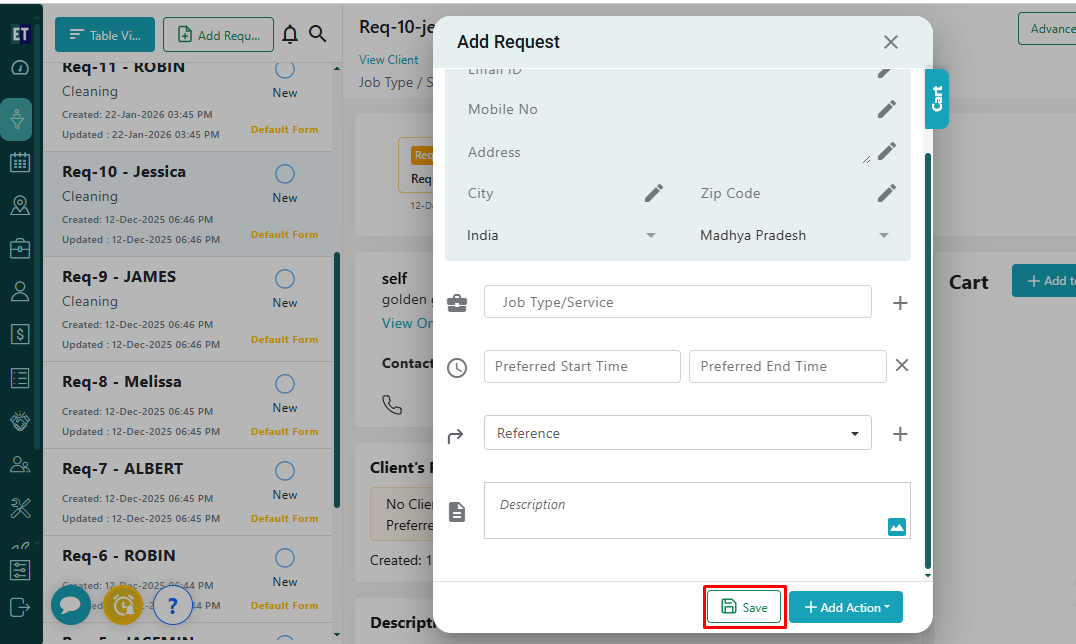The image size is (1076, 644).
Task: Click pencil icon beside Mobile No
Action: click(x=886, y=109)
